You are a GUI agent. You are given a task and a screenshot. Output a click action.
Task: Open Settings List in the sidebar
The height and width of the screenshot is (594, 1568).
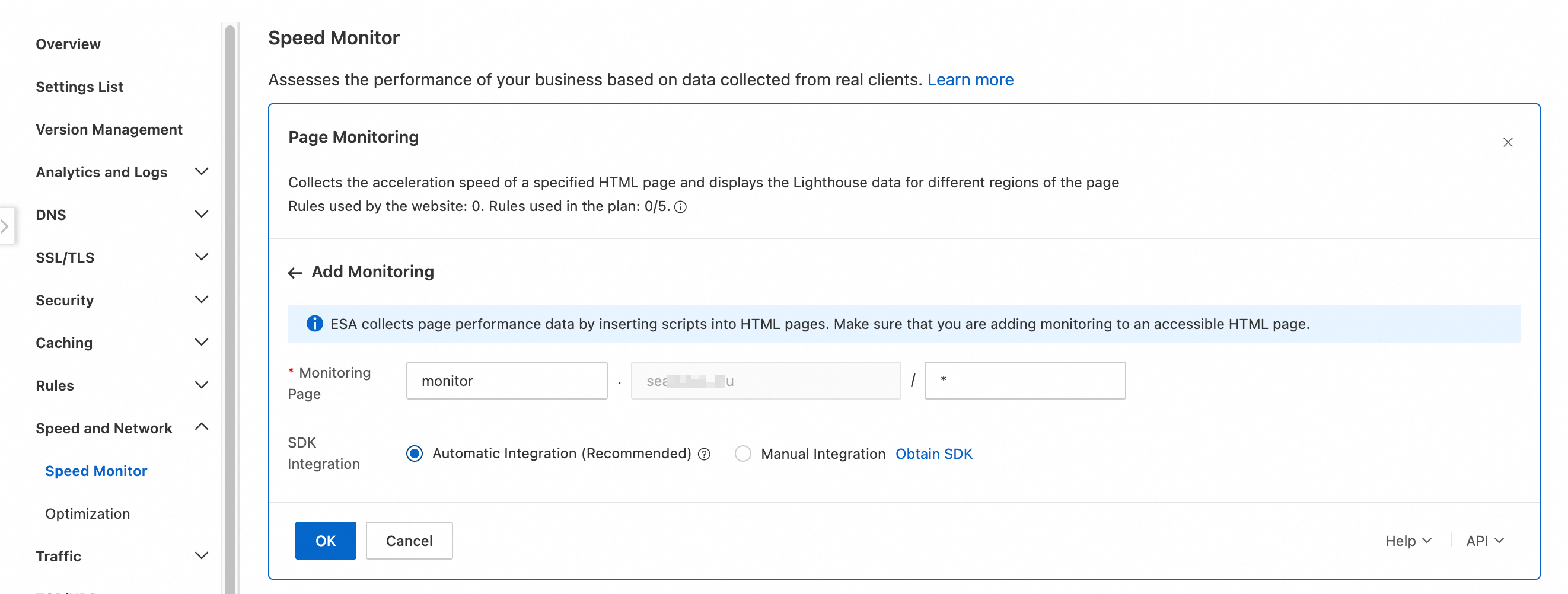point(79,87)
